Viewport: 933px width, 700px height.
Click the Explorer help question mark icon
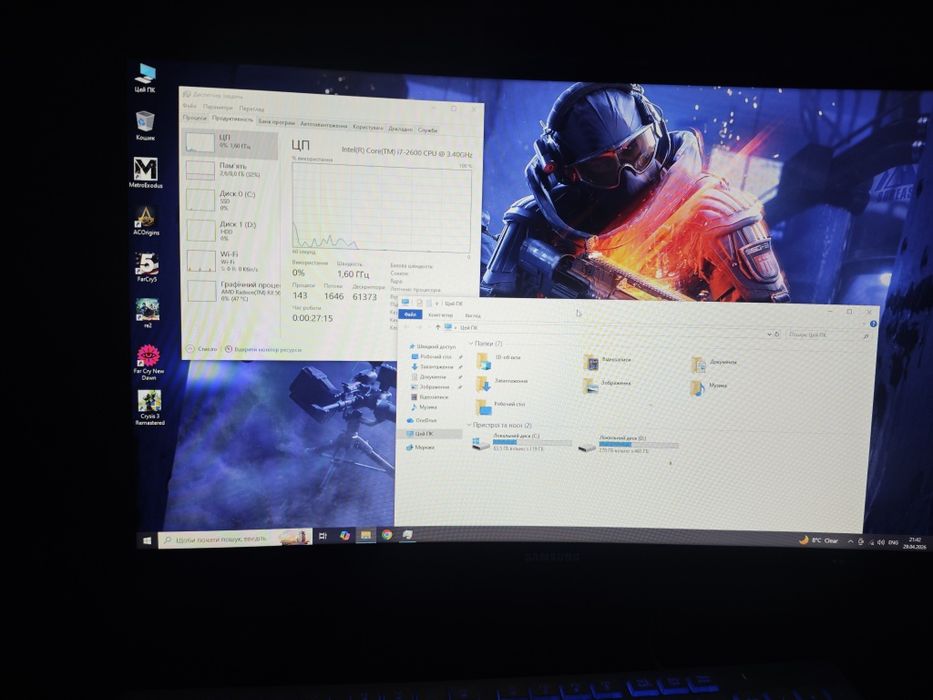point(873,324)
